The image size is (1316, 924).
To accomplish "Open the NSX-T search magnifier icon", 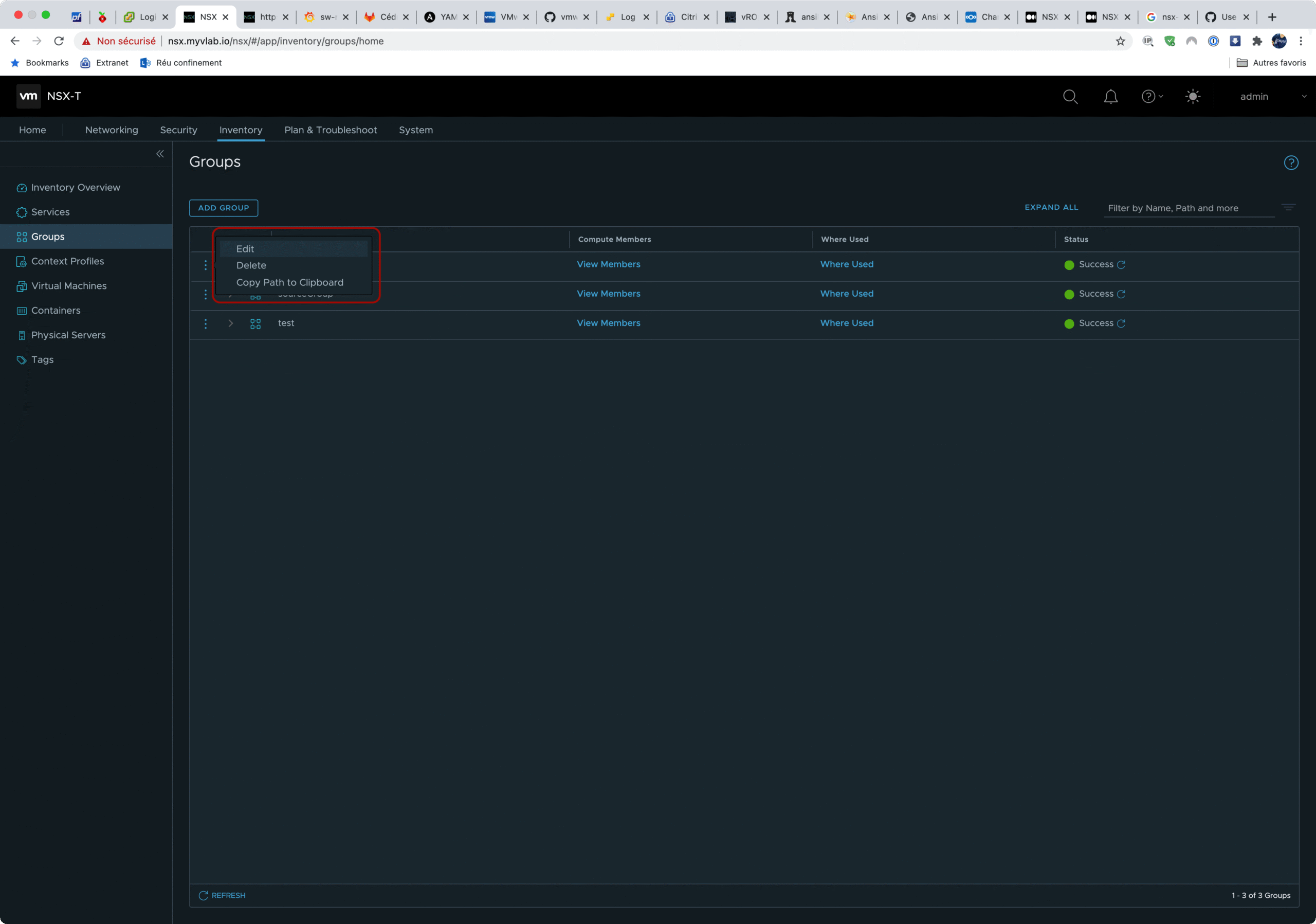I will (x=1070, y=96).
